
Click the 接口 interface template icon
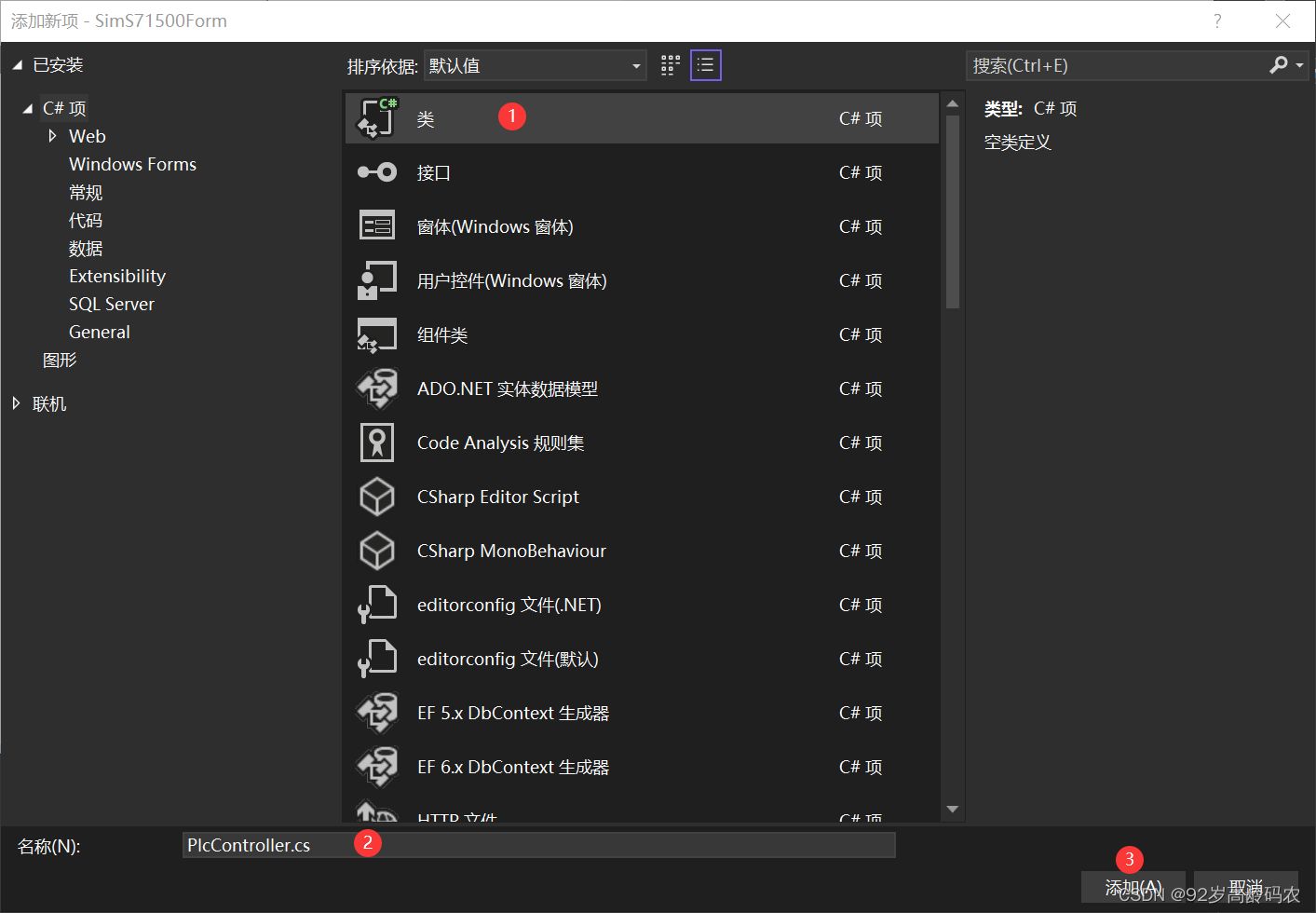(x=377, y=172)
